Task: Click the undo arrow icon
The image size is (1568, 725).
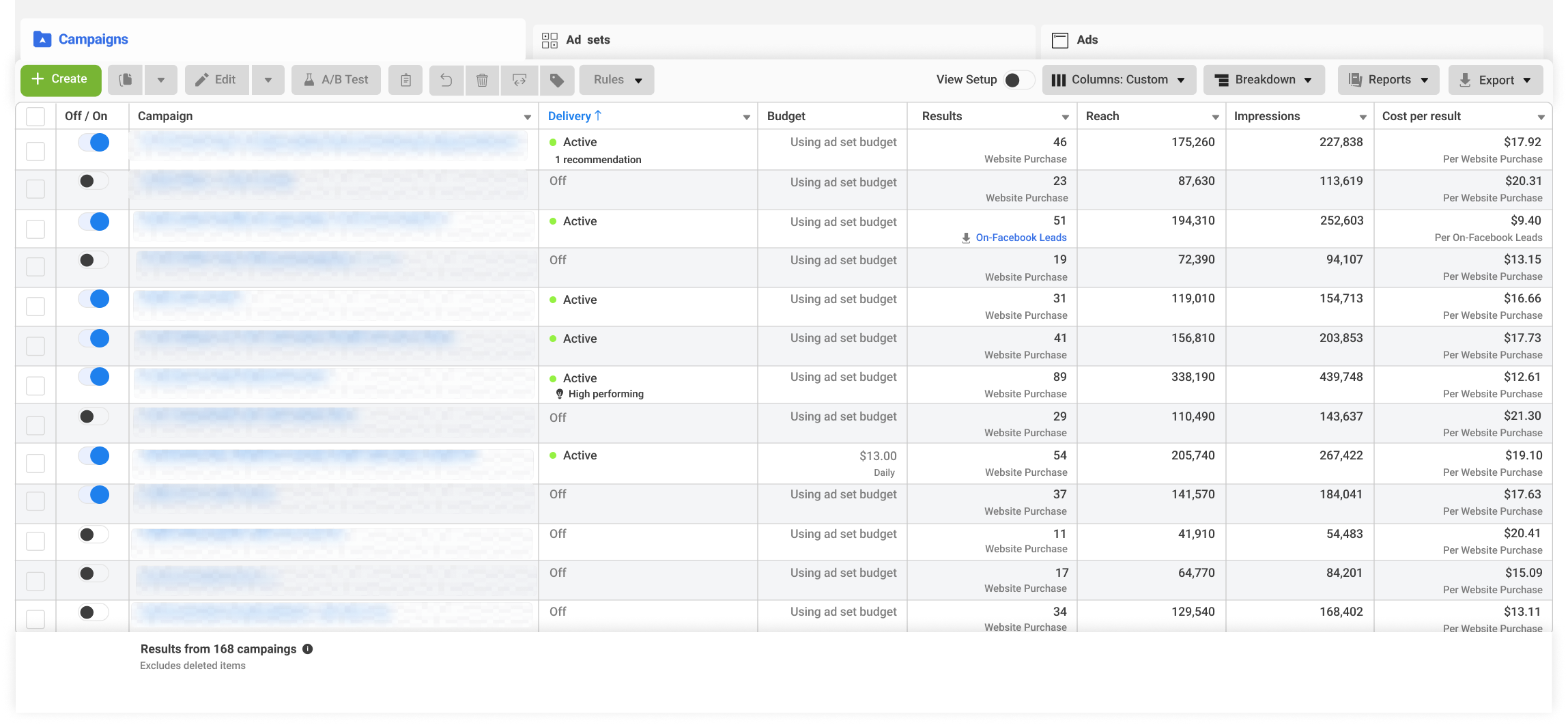Action: tap(446, 80)
